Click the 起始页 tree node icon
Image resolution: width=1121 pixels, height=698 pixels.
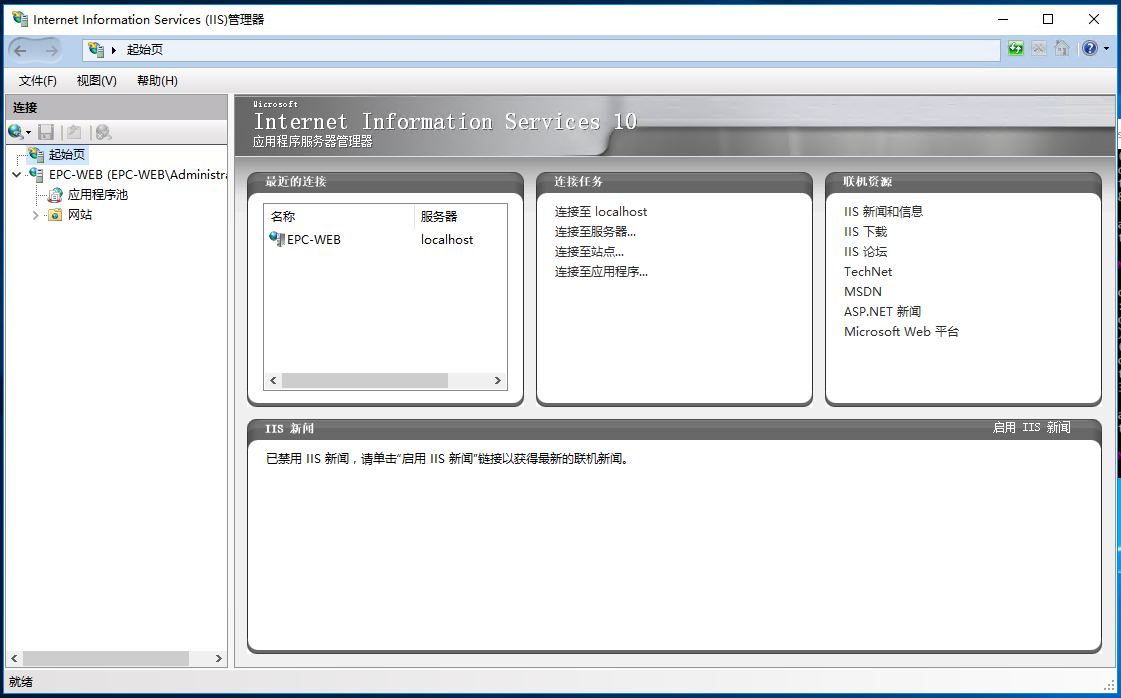coord(36,154)
